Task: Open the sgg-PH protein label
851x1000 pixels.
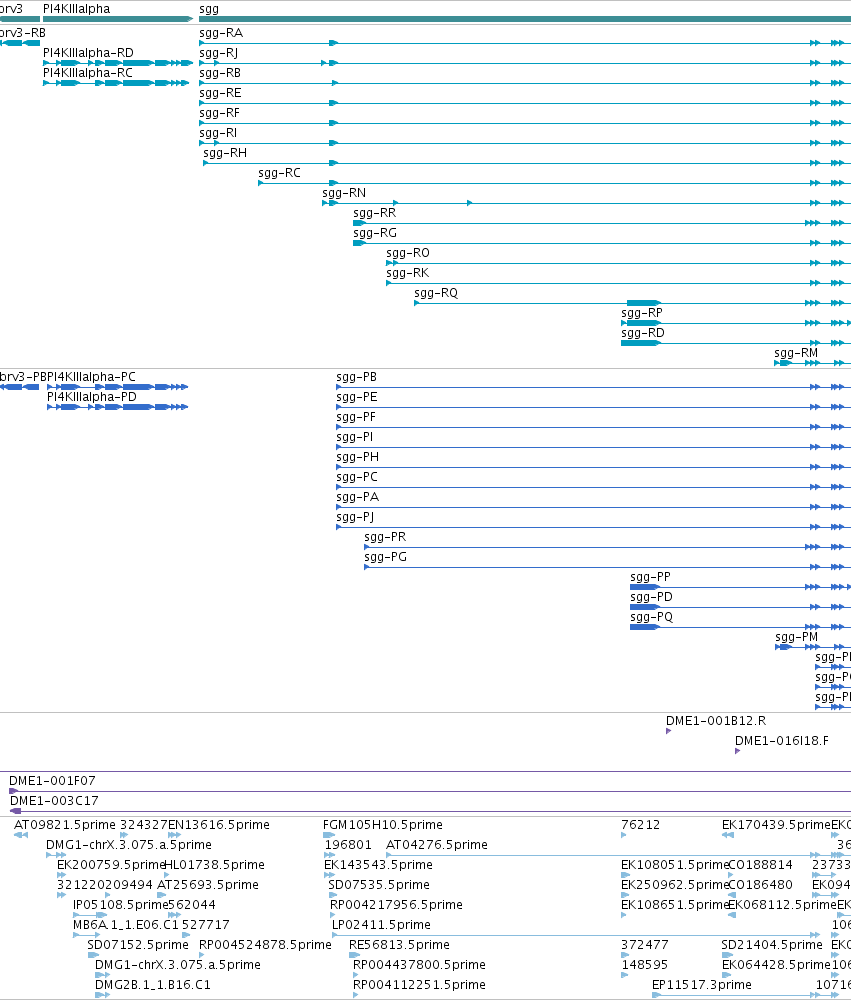Action: 357,457
